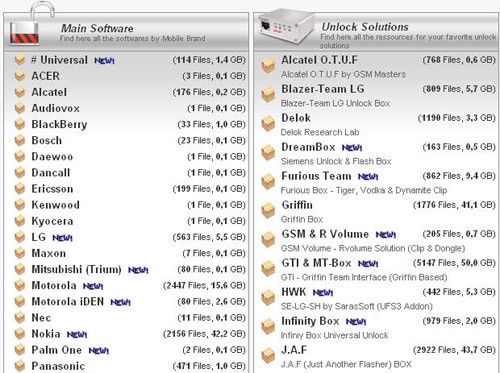The height and width of the screenshot is (373, 500).
Task: Open the Kenwood software category
Action: click(55, 205)
